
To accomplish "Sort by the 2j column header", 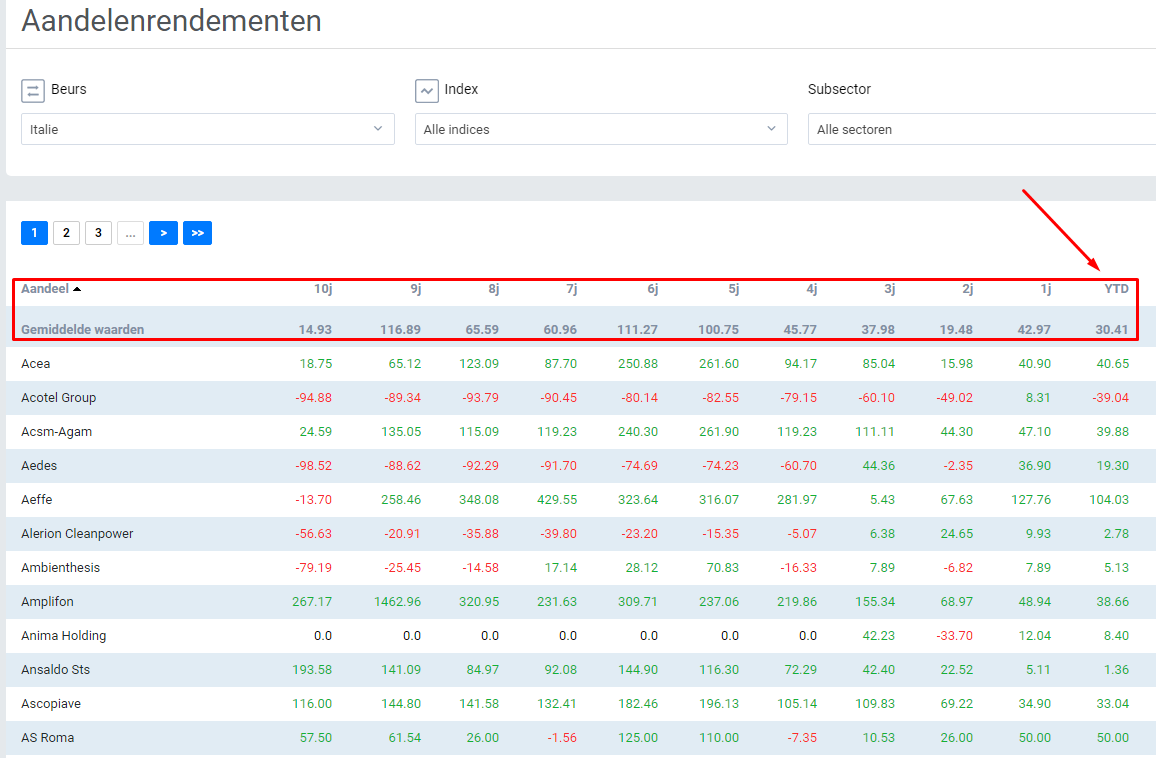I will pyautogui.click(x=968, y=289).
